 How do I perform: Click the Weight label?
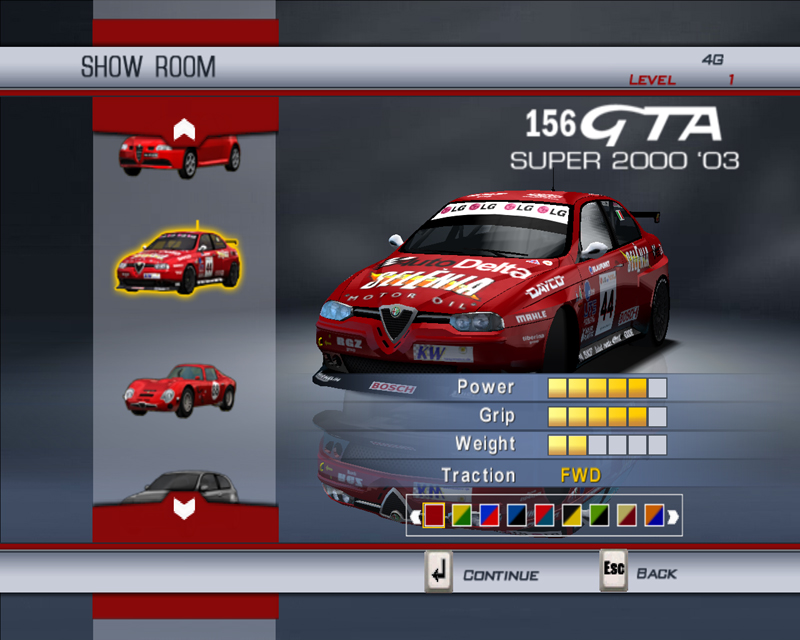485,444
